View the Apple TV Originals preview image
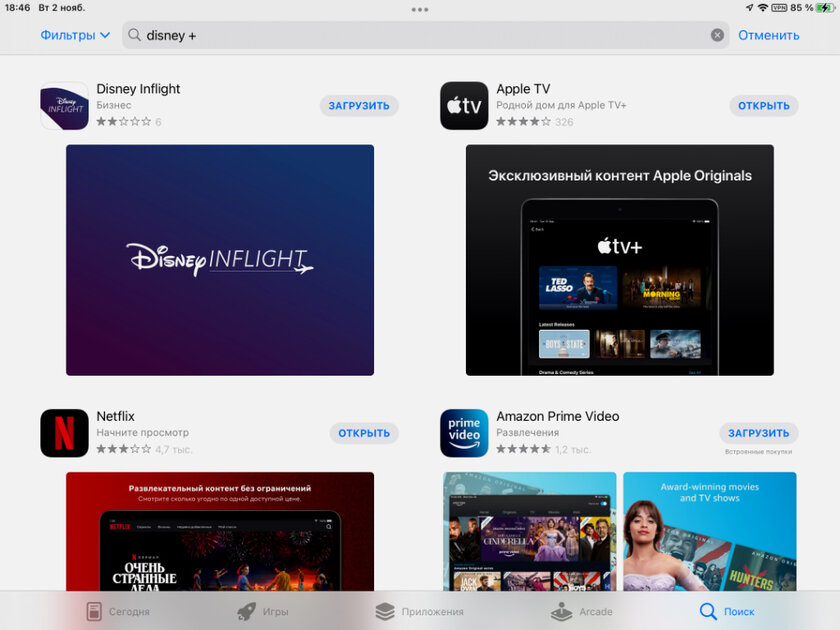840x630 pixels. (619, 260)
